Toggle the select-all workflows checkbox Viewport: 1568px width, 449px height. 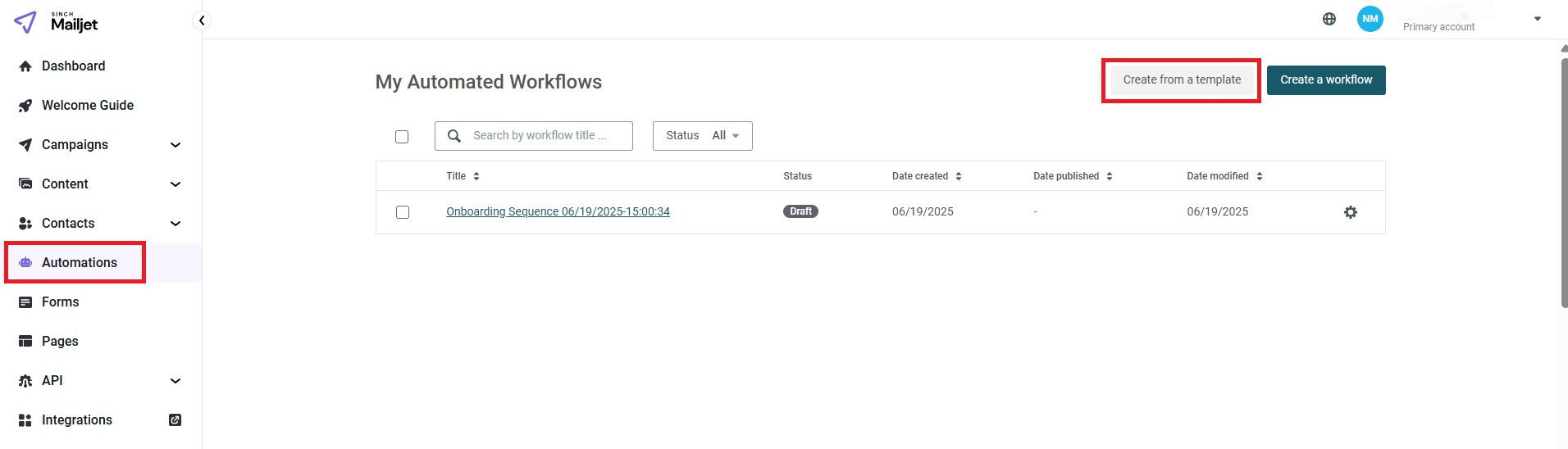coord(402,137)
